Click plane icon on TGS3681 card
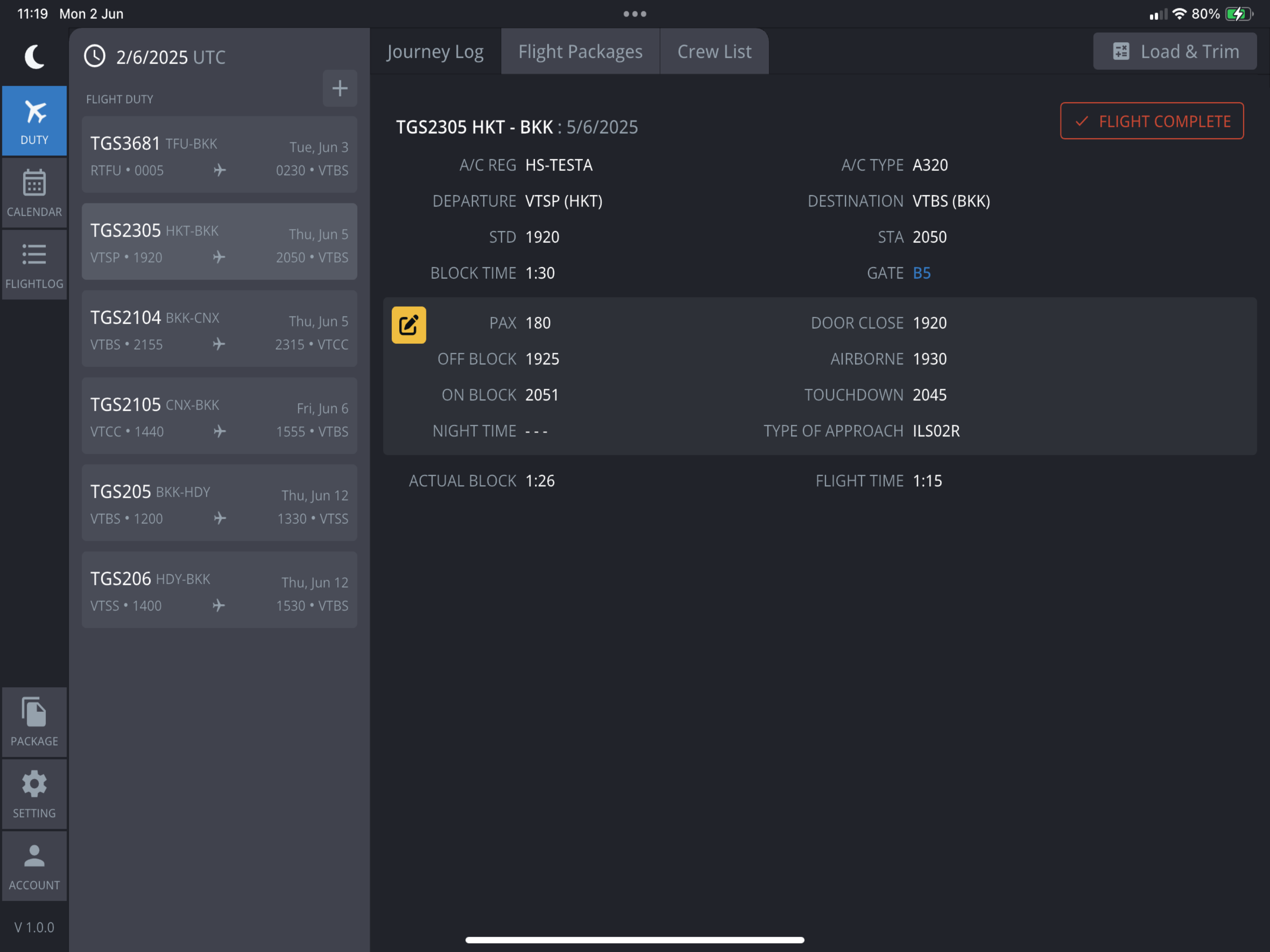This screenshot has width=1270, height=952. (x=219, y=170)
